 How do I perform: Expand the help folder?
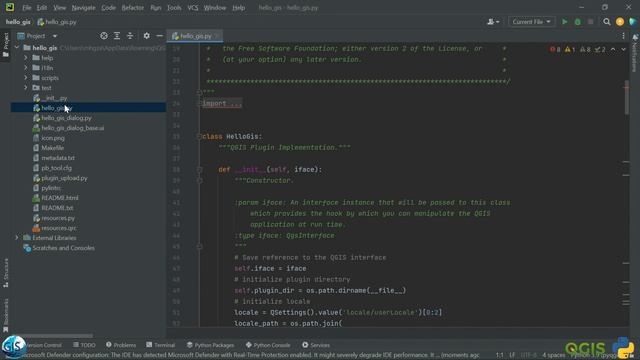pyautogui.click(x=26, y=58)
